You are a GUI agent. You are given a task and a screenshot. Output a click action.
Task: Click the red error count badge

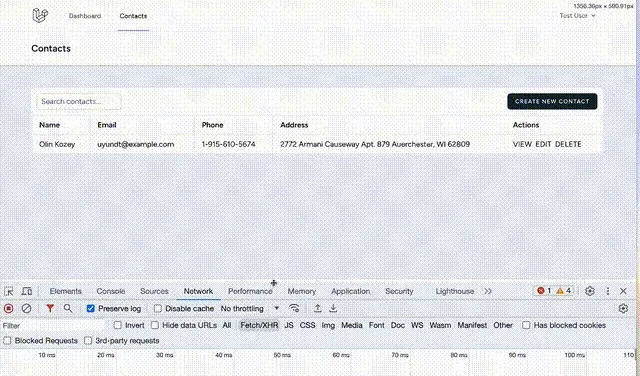[544, 291]
